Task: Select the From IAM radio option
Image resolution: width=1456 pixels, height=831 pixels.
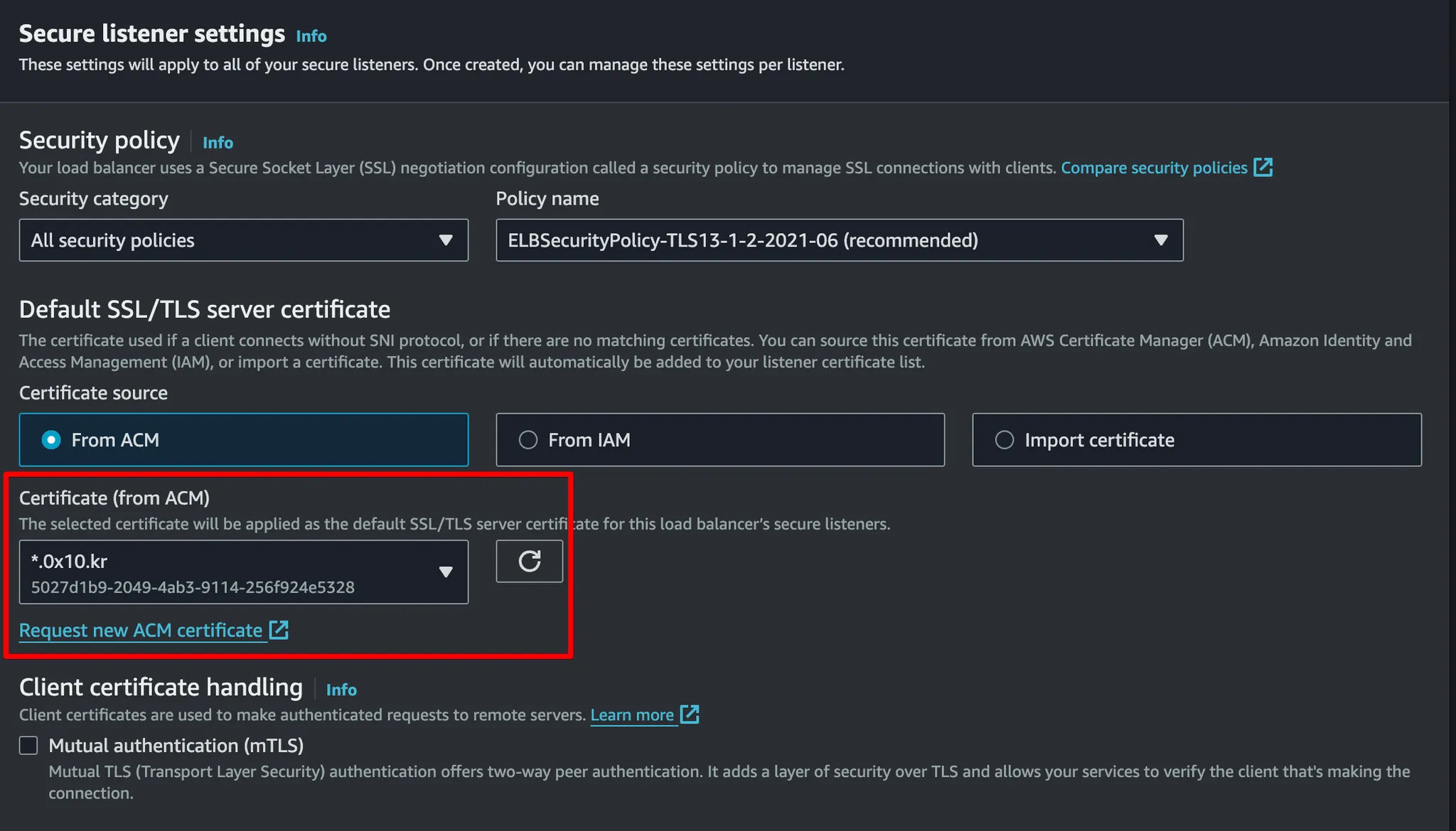Action: pyautogui.click(x=528, y=440)
